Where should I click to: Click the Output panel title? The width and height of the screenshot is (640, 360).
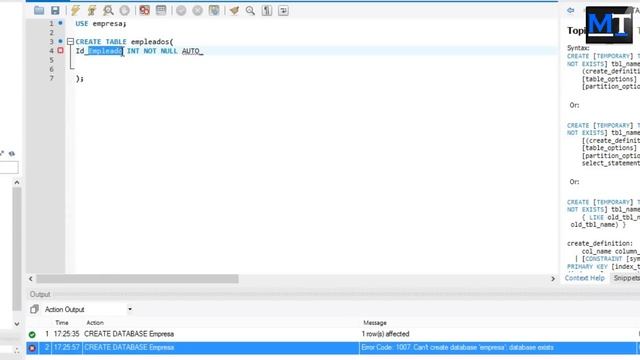(x=40, y=294)
